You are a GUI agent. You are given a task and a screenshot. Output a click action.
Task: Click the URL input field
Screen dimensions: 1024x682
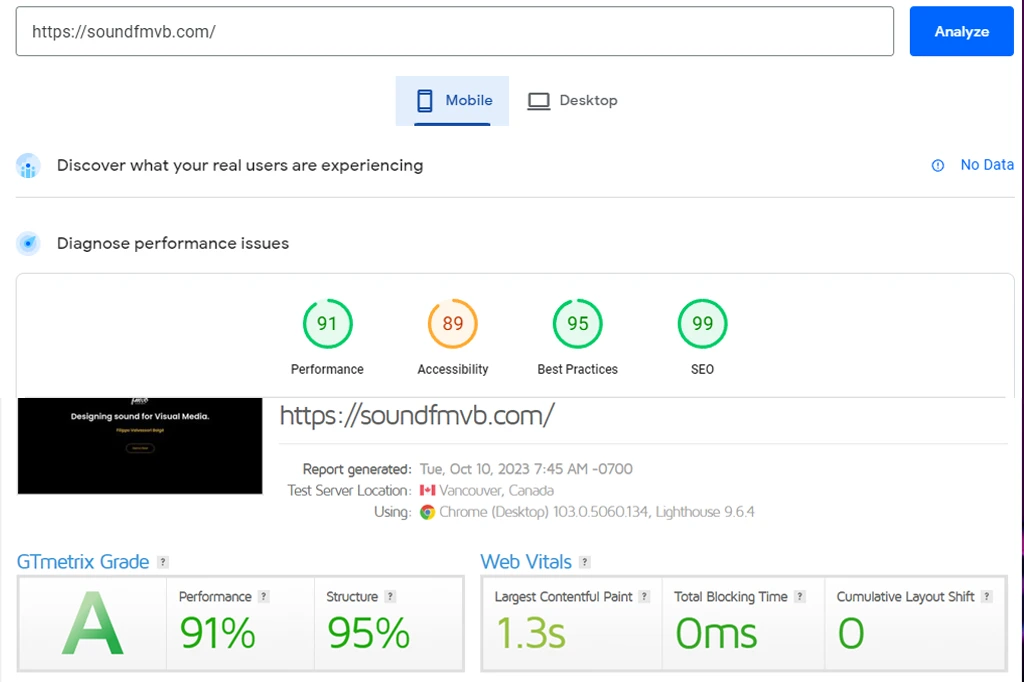pyautogui.click(x=455, y=31)
